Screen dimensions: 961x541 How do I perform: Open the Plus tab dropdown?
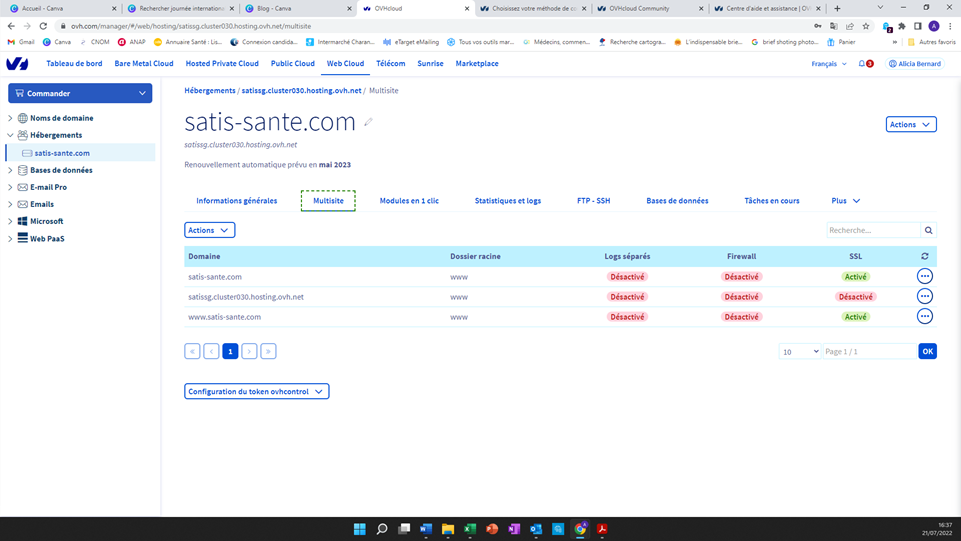(845, 201)
